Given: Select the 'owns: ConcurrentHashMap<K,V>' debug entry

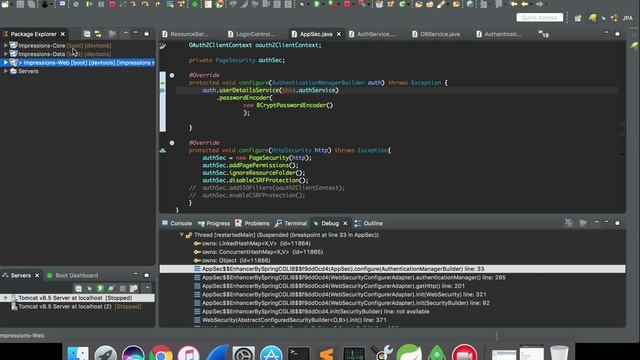Looking at the screenshot, I should point(258,252).
